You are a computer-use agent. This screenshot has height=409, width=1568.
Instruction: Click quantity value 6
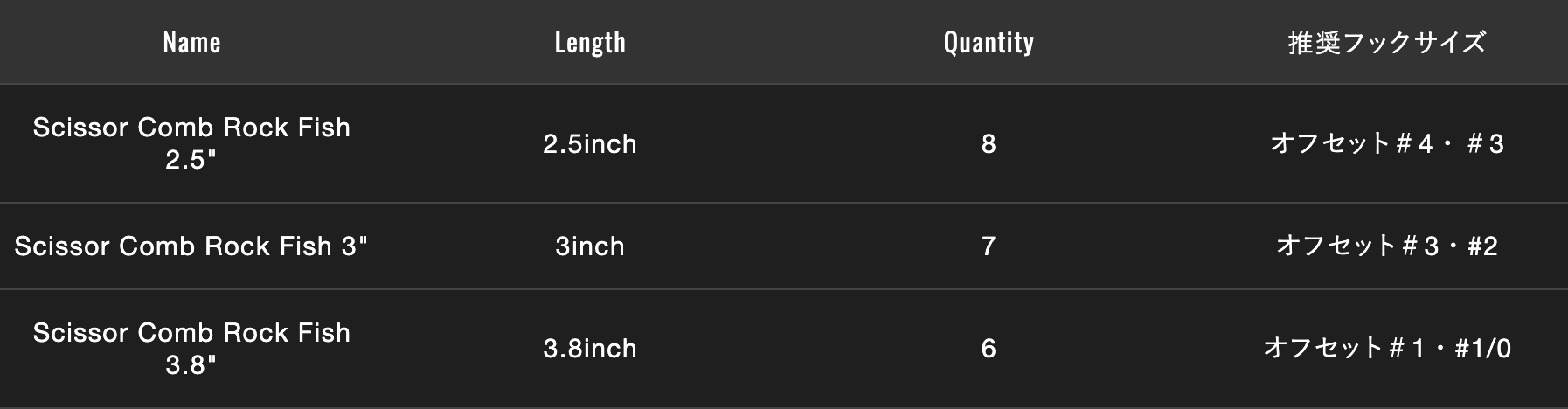989,348
